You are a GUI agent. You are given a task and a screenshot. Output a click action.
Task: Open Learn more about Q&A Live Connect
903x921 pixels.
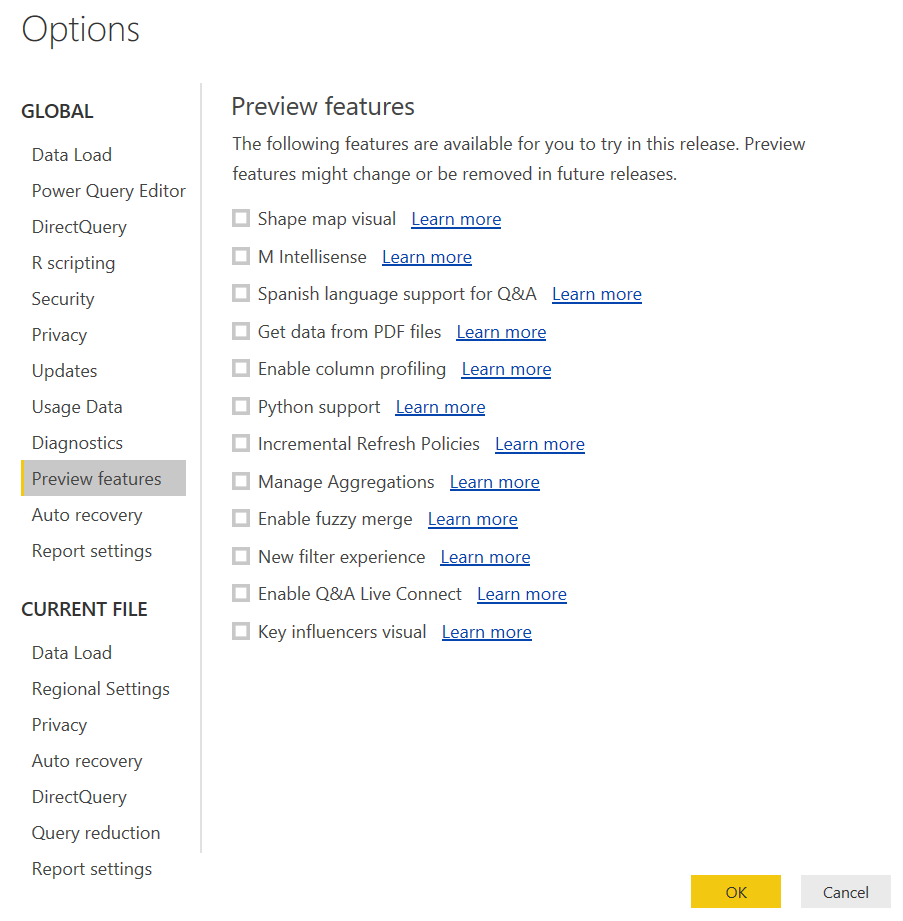coord(521,593)
